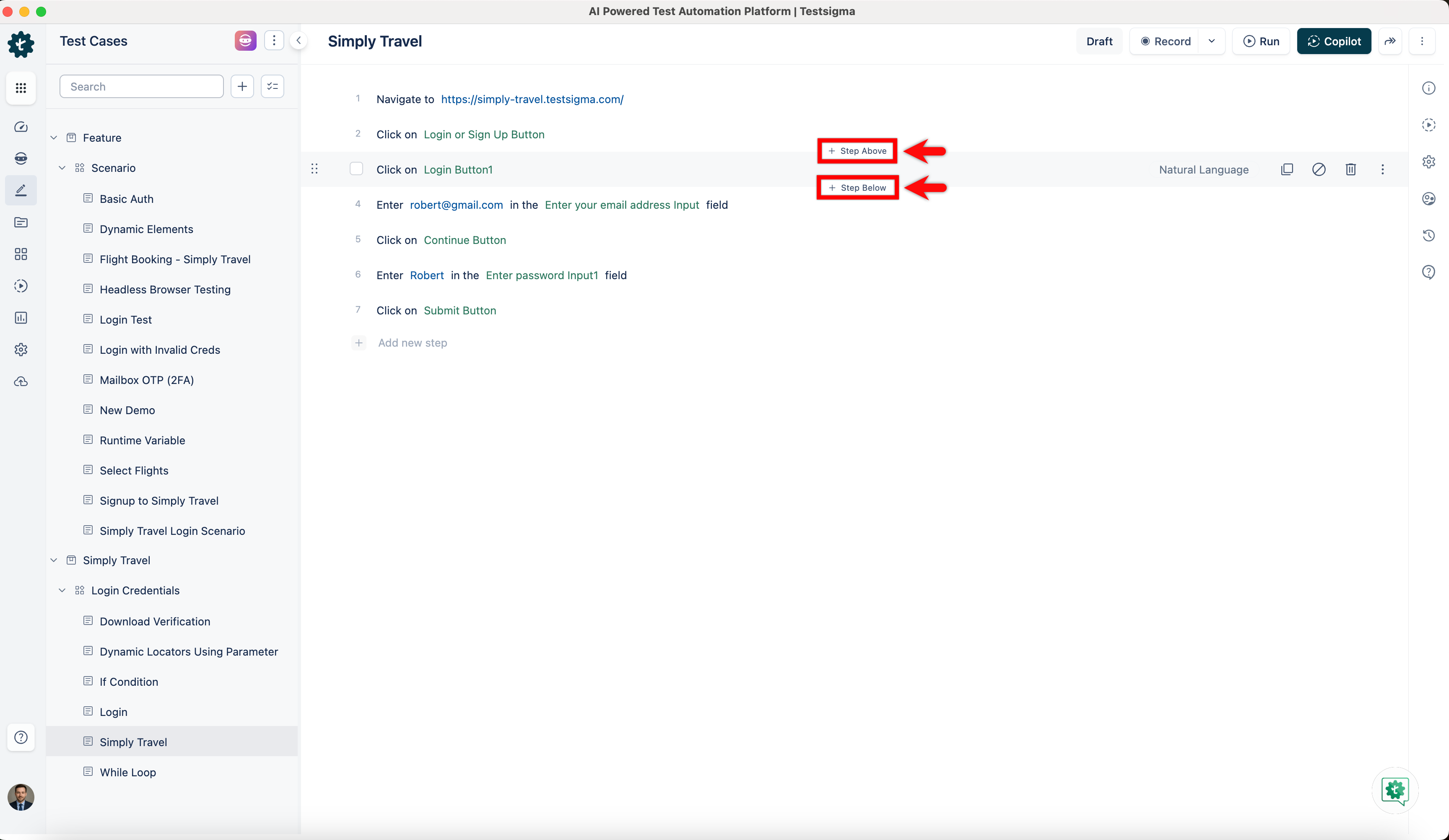The height and width of the screenshot is (840, 1449).
Task: Open the dashboard gauge icon in sidebar
Action: coord(21,127)
